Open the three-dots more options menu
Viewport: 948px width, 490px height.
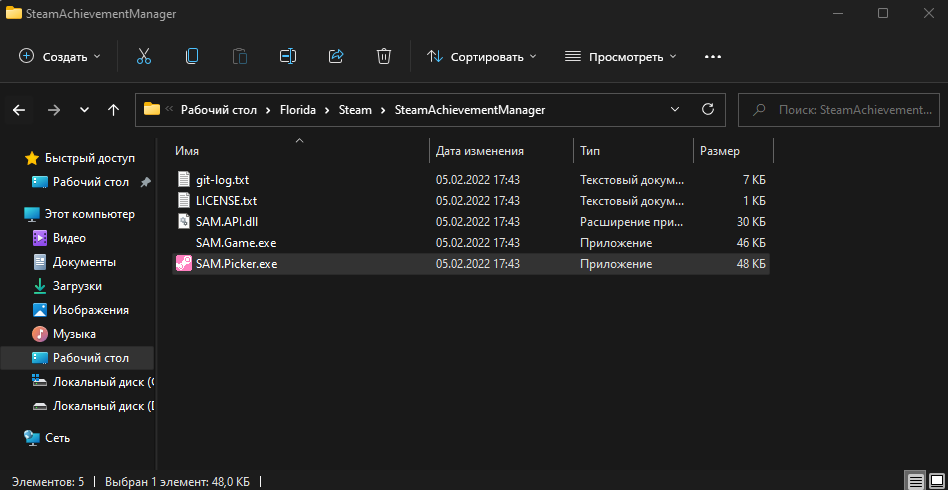(713, 57)
